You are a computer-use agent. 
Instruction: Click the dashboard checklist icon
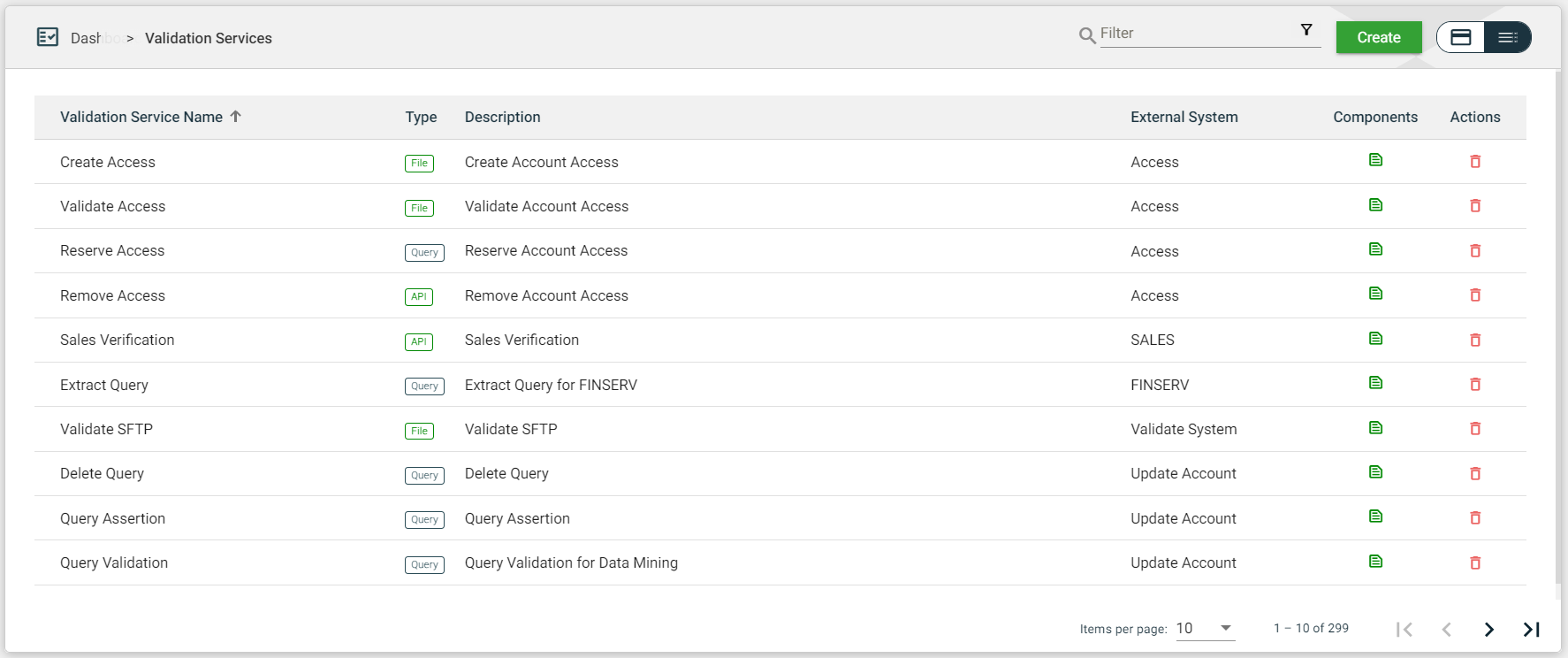click(48, 37)
